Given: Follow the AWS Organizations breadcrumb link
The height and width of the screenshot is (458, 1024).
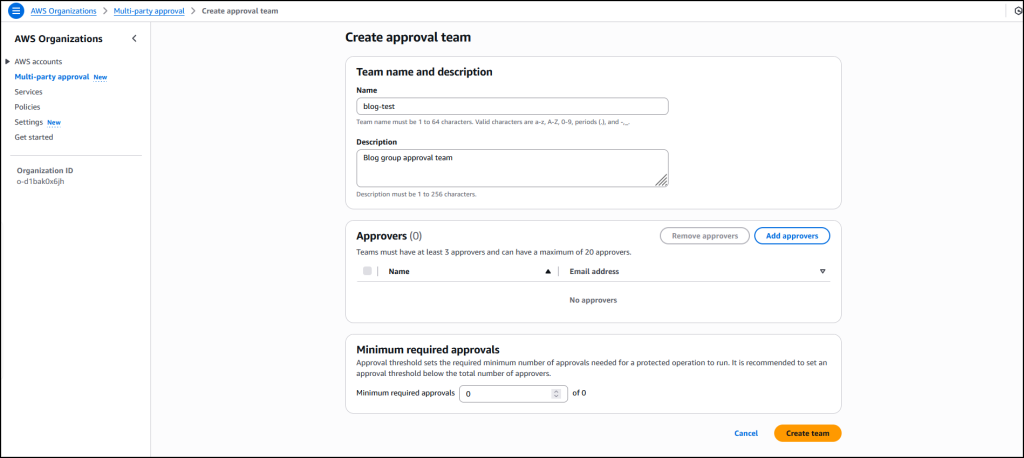Looking at the screenshot, I should click(x=63, y=11).
